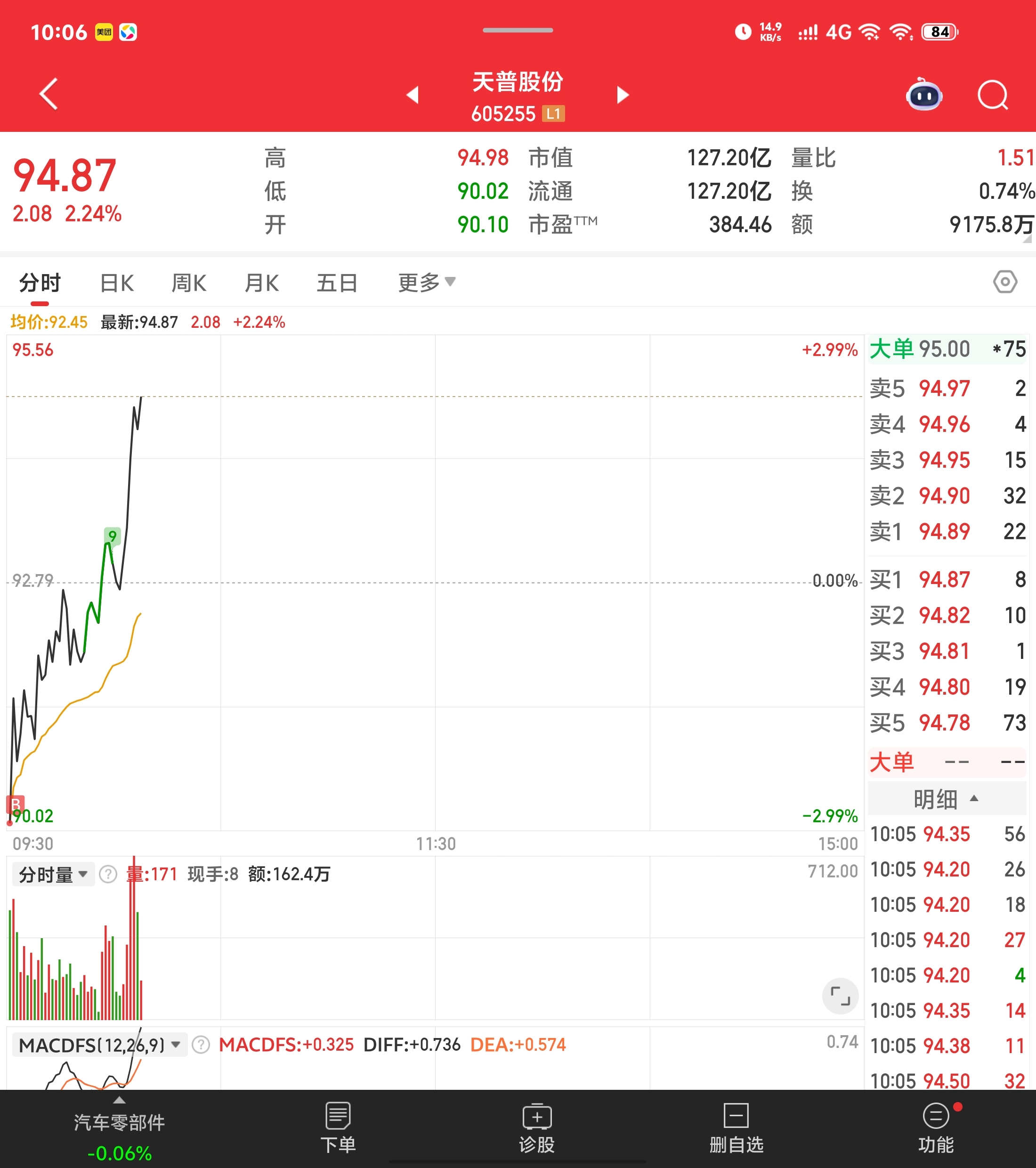Click help question mark beside 分时量
The image size is (1036, 1168).
point(108,874)
